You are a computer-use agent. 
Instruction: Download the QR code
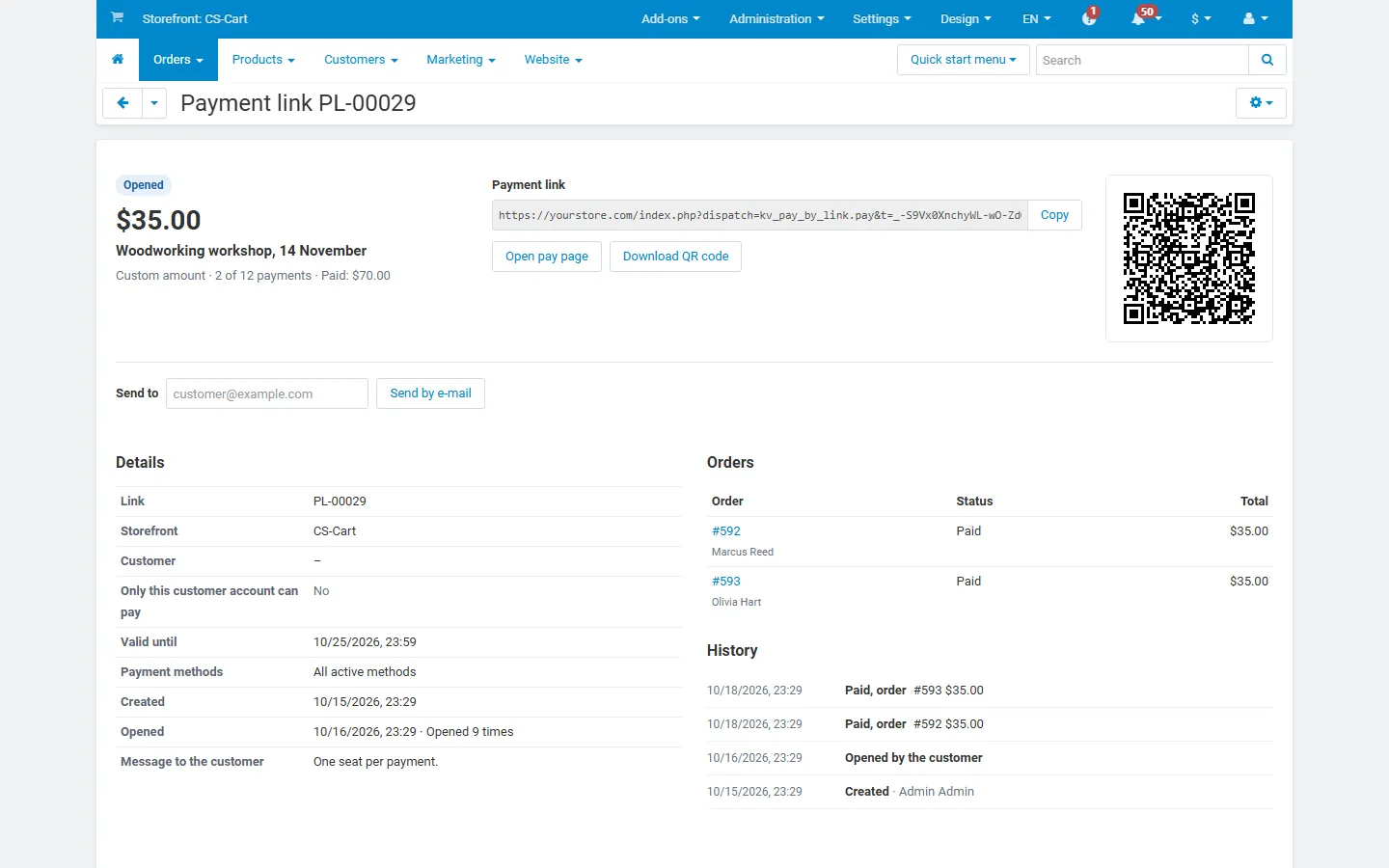(x=675, y=257)
